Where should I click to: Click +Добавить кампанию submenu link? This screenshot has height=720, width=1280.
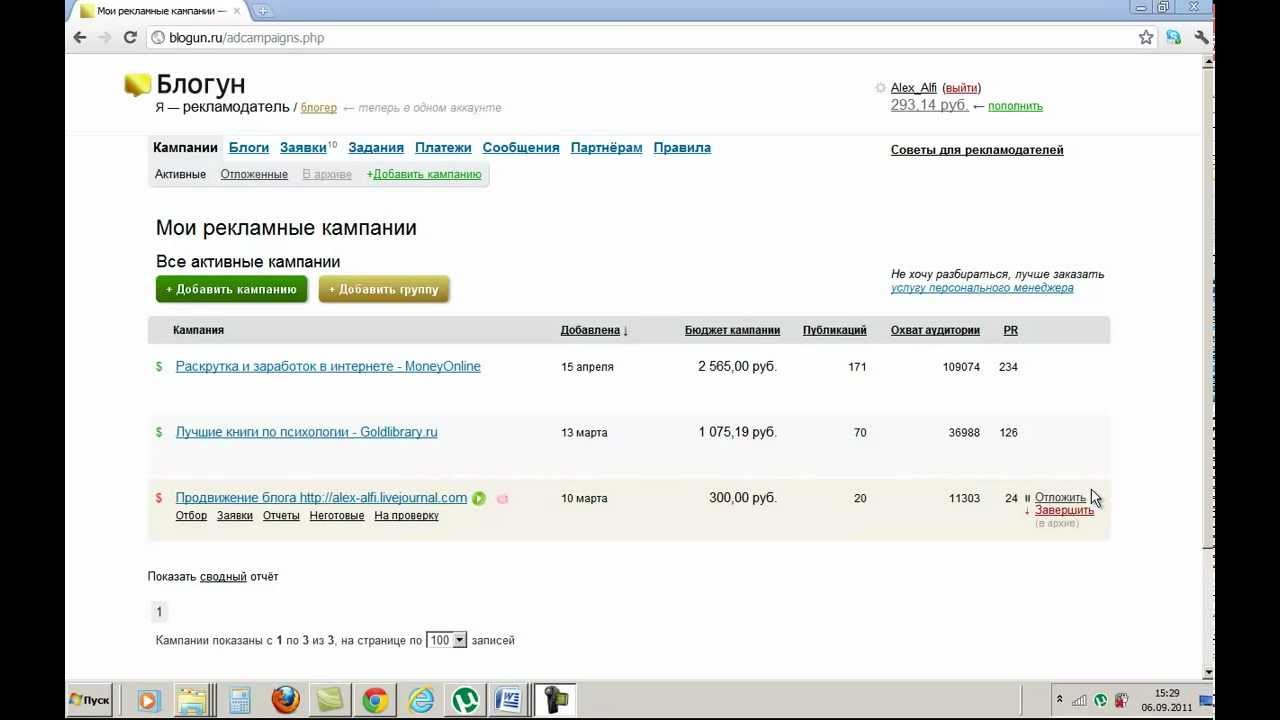(424, 174)
